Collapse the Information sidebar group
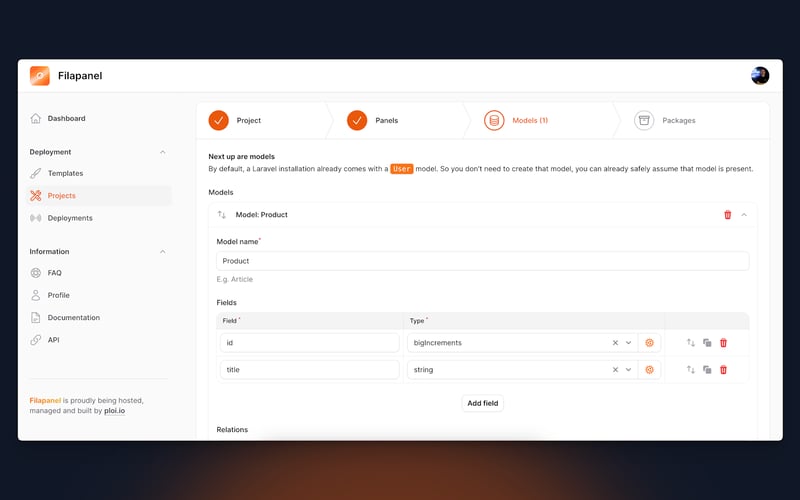Image resolution: width=800 pixels, height=500 pixels. coord(162,252)
